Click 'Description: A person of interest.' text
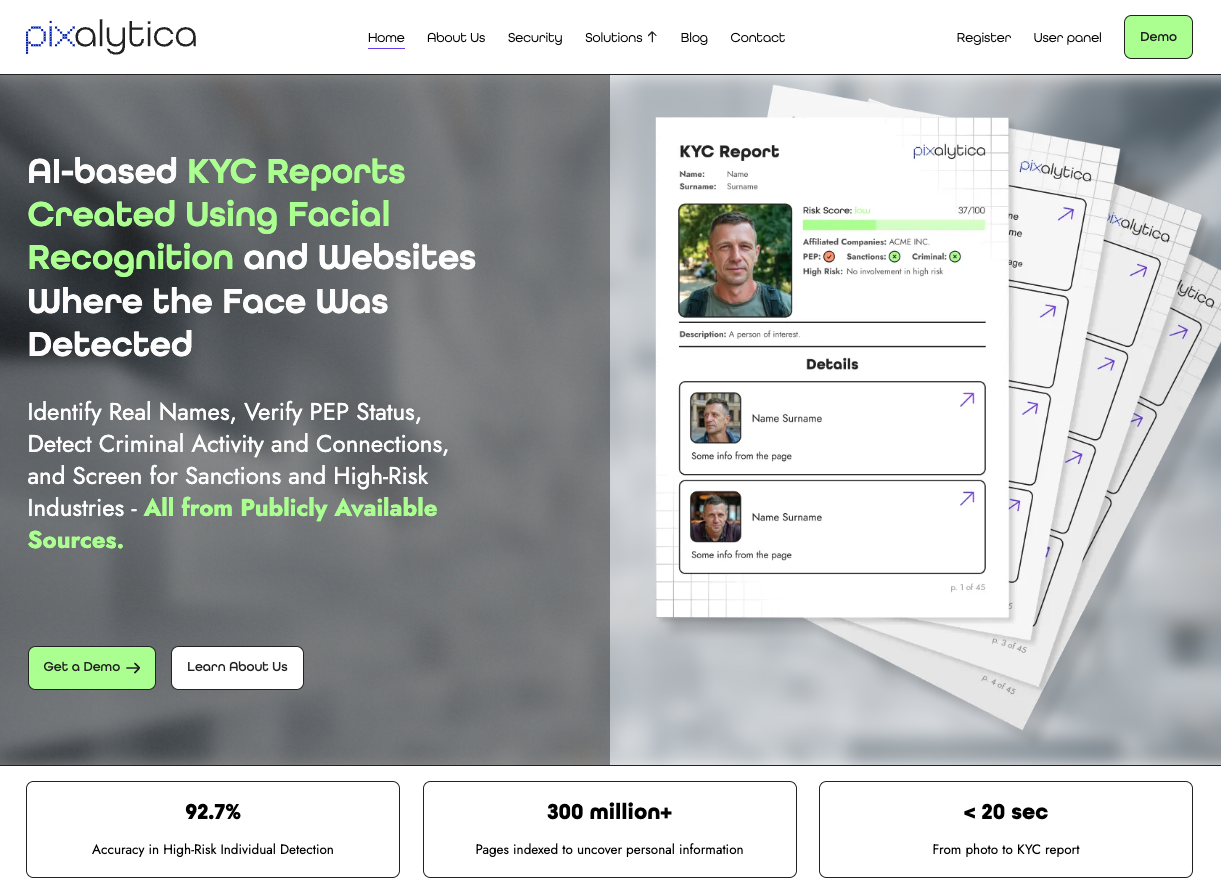This screenshot has height=892, width=1221. pos(739,334)
